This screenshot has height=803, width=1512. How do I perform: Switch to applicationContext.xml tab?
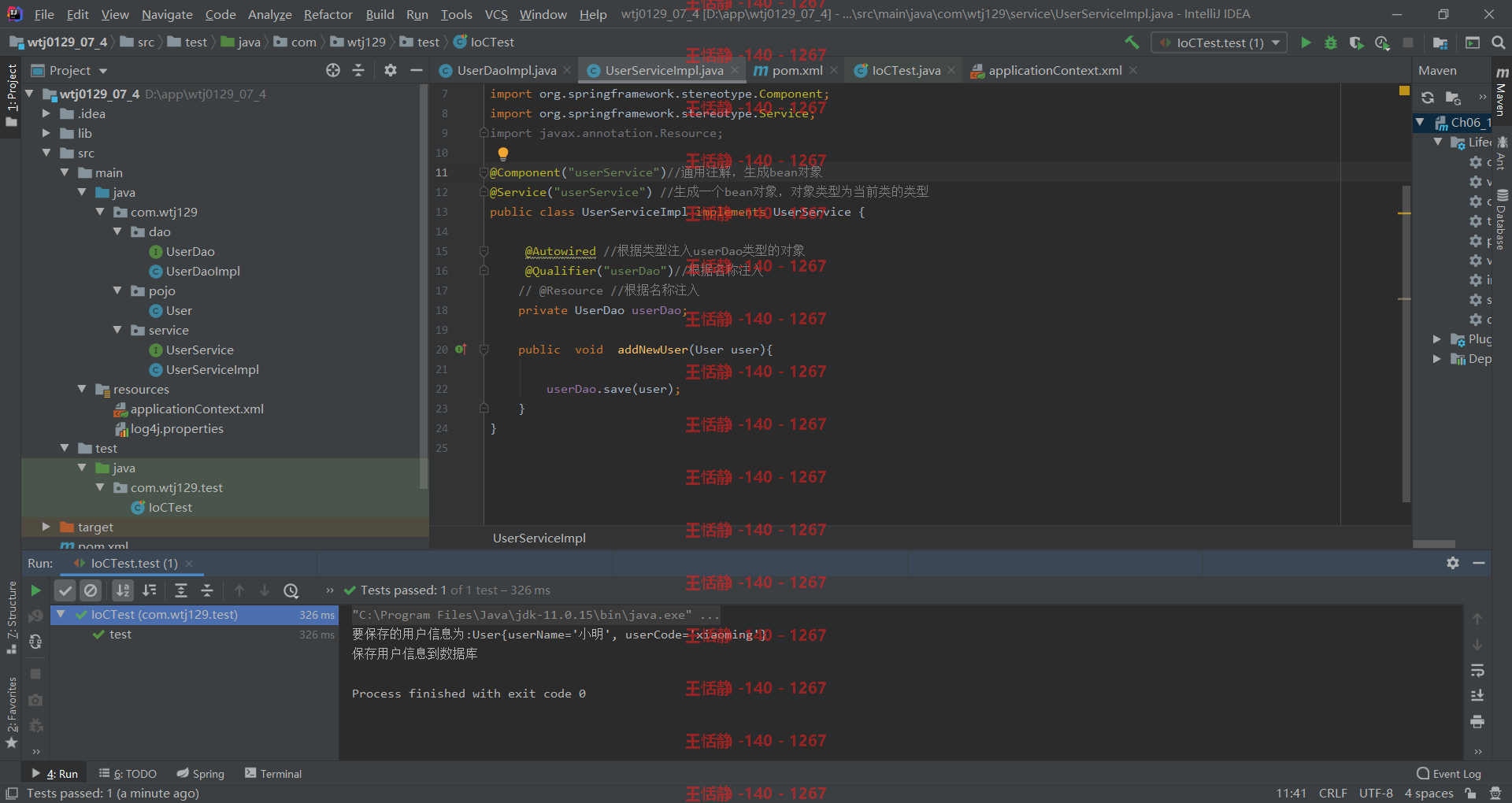[1055, 71]
